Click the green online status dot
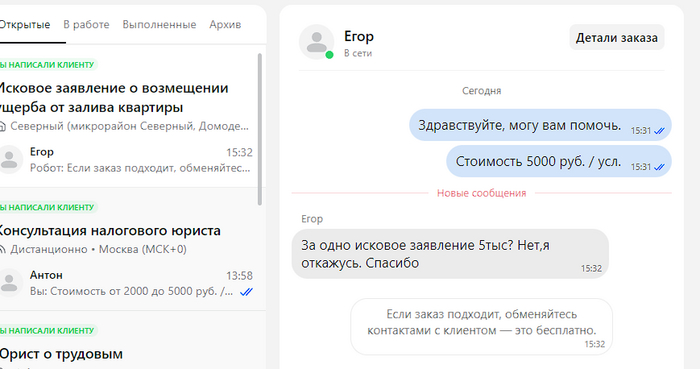 tap(329, 55)
